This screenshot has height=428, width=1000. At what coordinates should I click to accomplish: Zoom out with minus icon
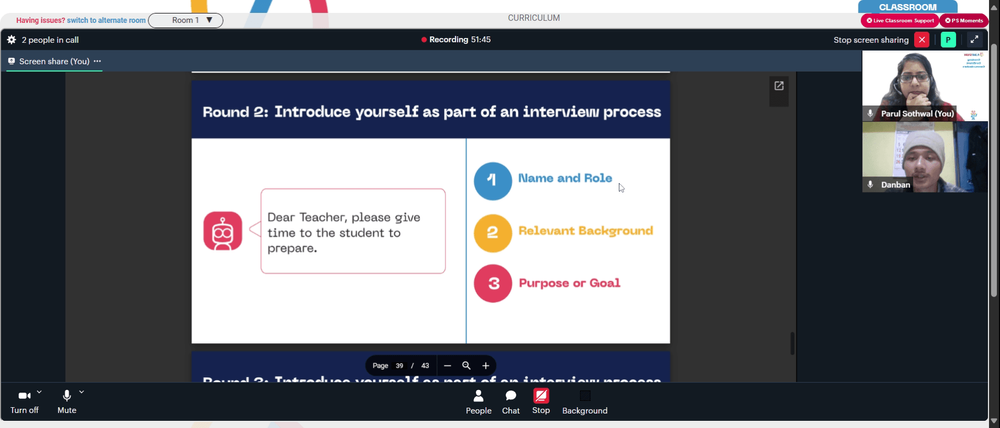pos(447,365)
